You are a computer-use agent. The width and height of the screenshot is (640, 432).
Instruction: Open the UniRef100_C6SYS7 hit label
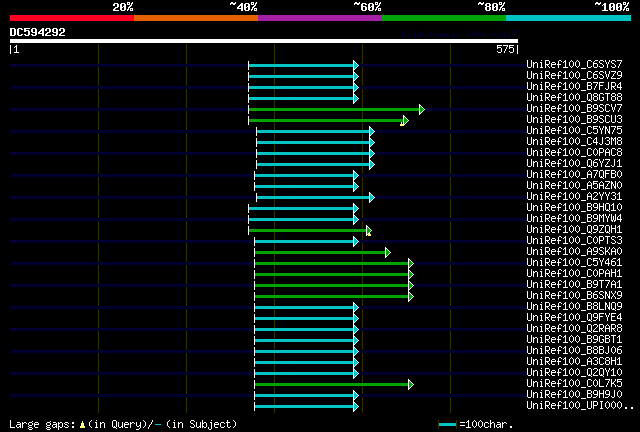tap(574, 65)
